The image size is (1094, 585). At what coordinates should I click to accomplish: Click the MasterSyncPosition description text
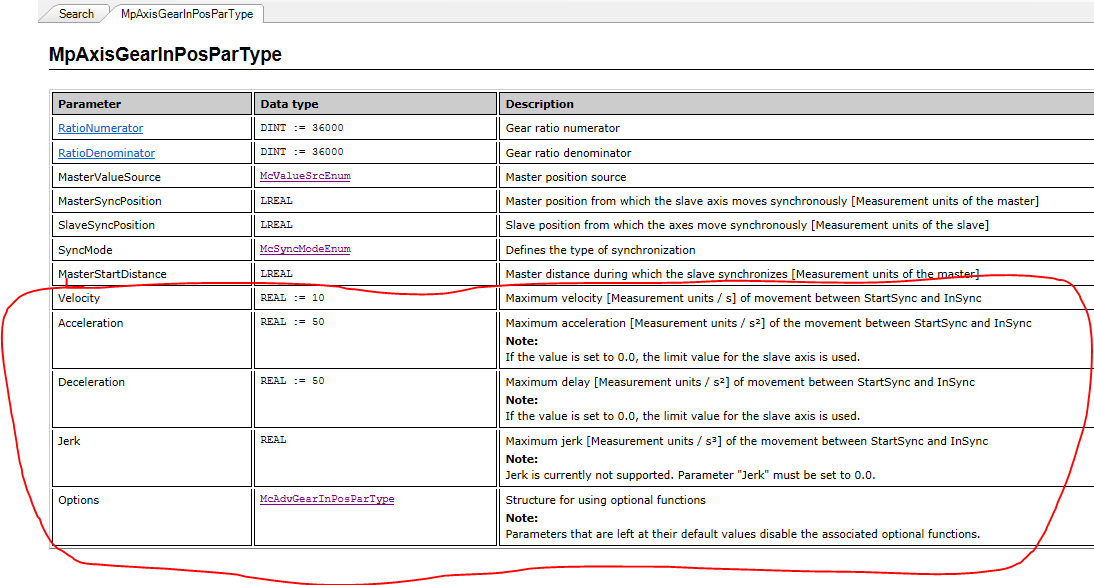pyautogui.click(x=772, y=201)
